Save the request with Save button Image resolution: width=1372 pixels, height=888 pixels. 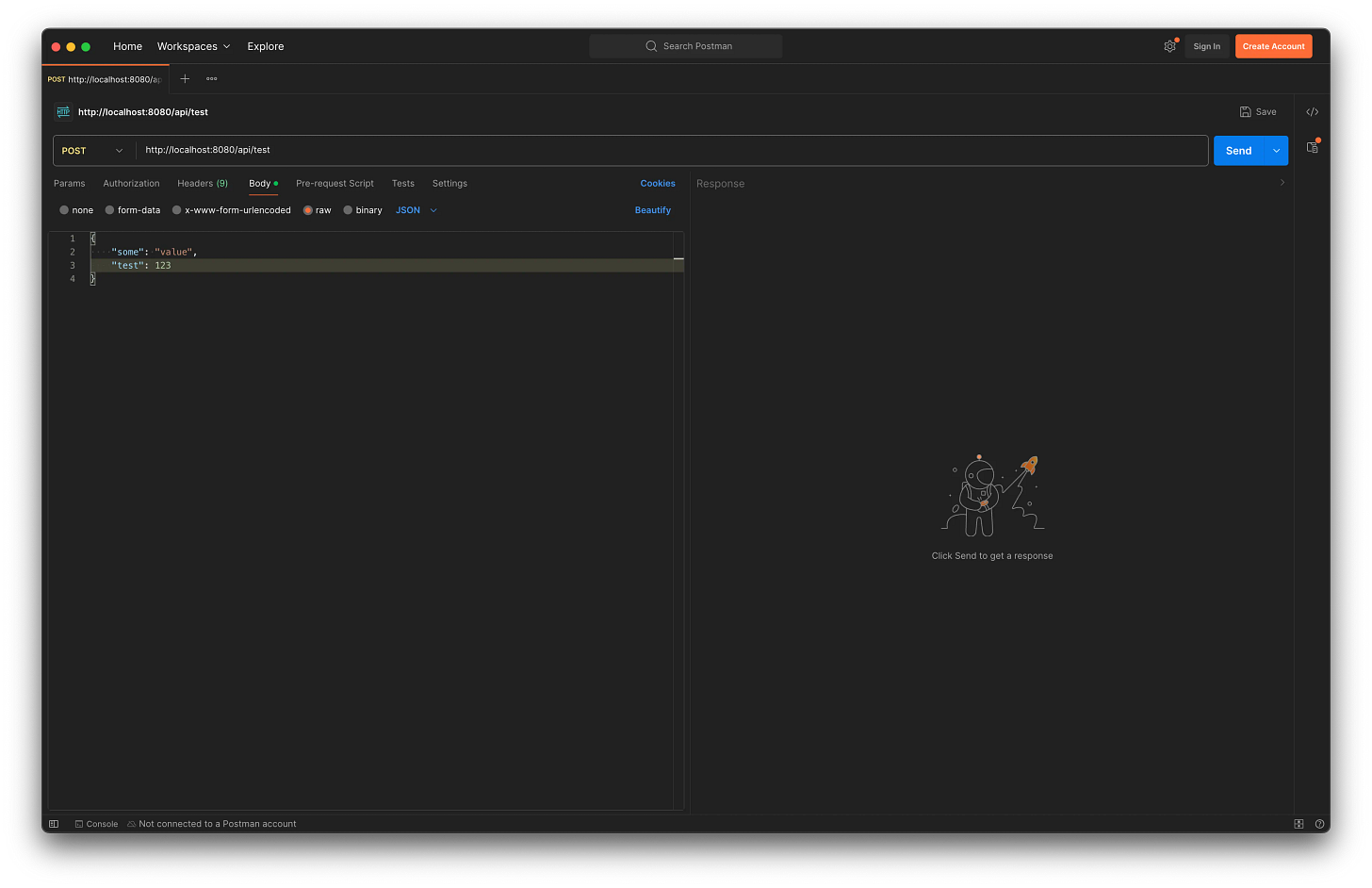1258,112
